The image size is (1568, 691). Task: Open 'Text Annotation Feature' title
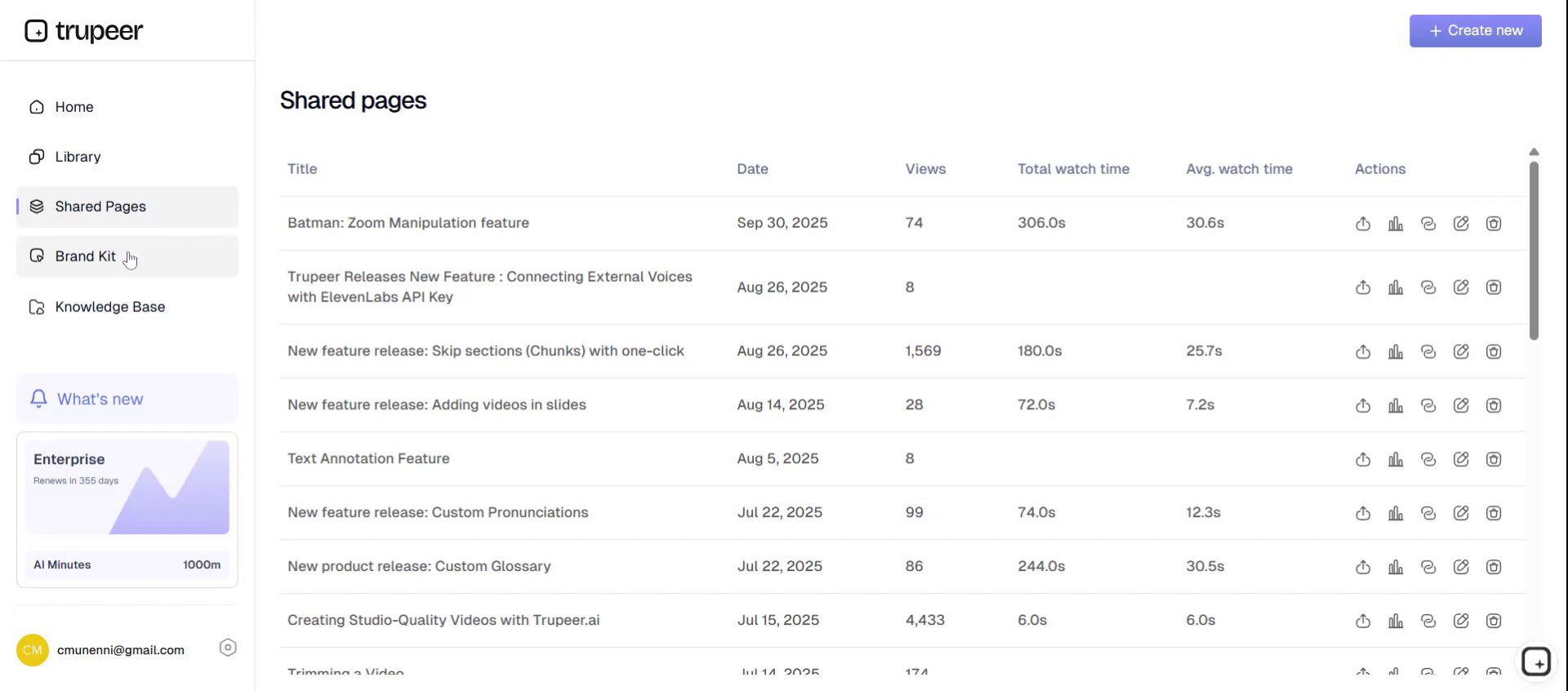(368, 459)
